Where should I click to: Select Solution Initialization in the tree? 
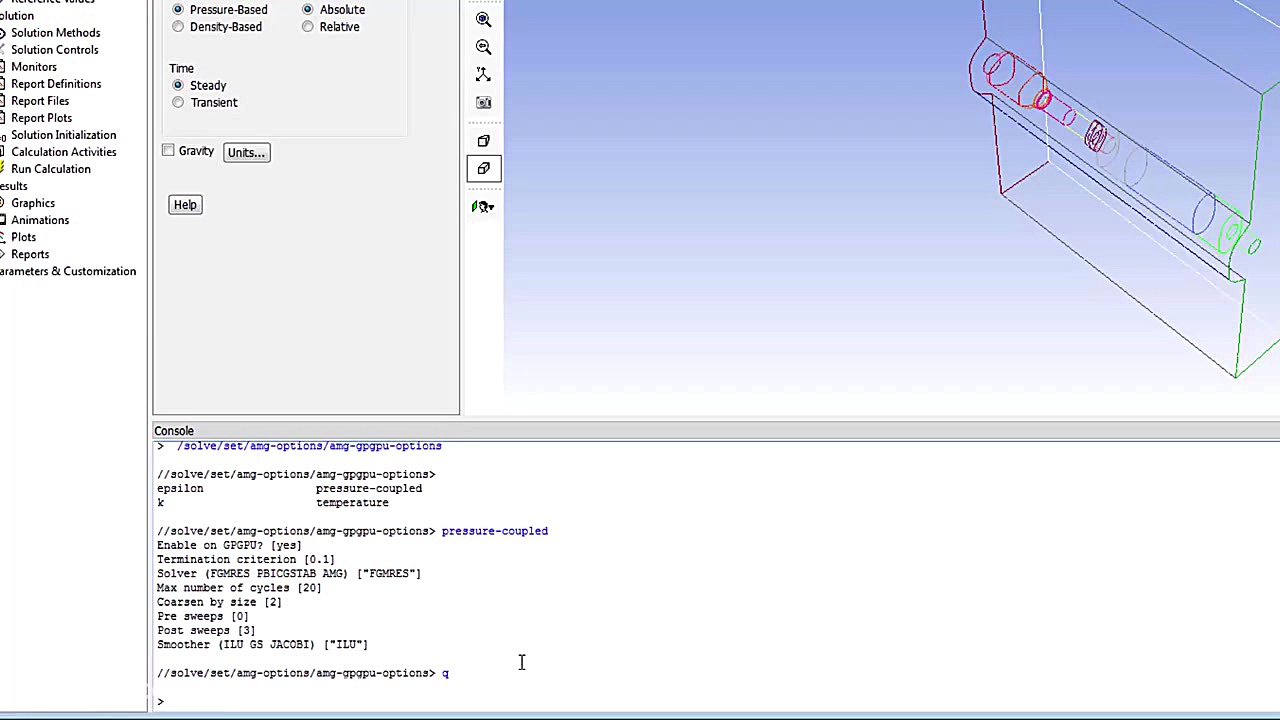click(63, 135)
